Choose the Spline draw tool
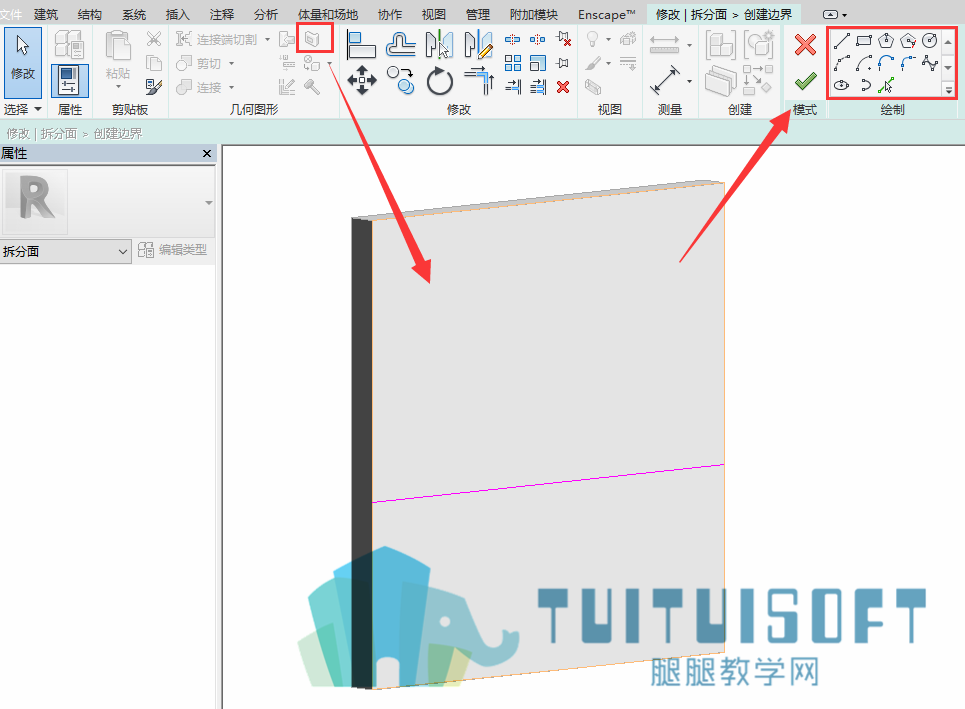The height and width of the screenshot is (709, 965). (929, 63)
